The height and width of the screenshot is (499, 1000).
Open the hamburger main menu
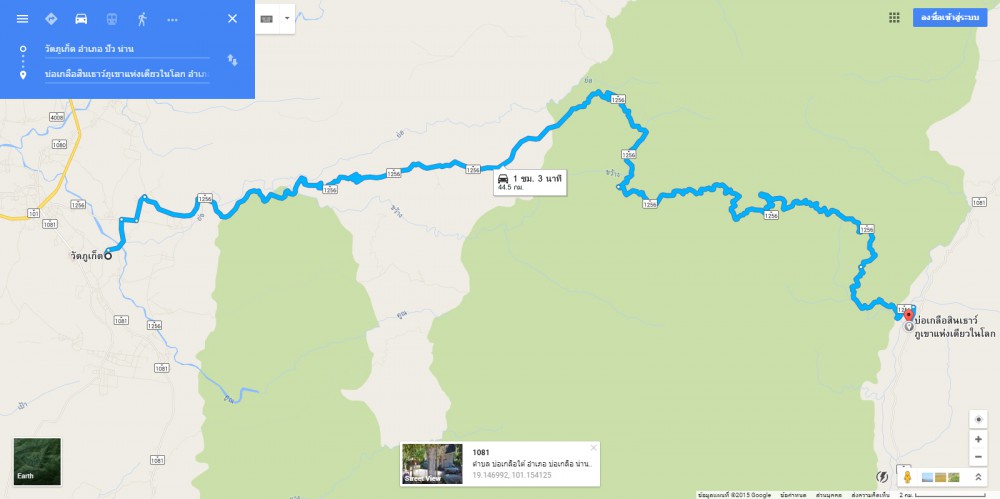(x=22, y=19)
